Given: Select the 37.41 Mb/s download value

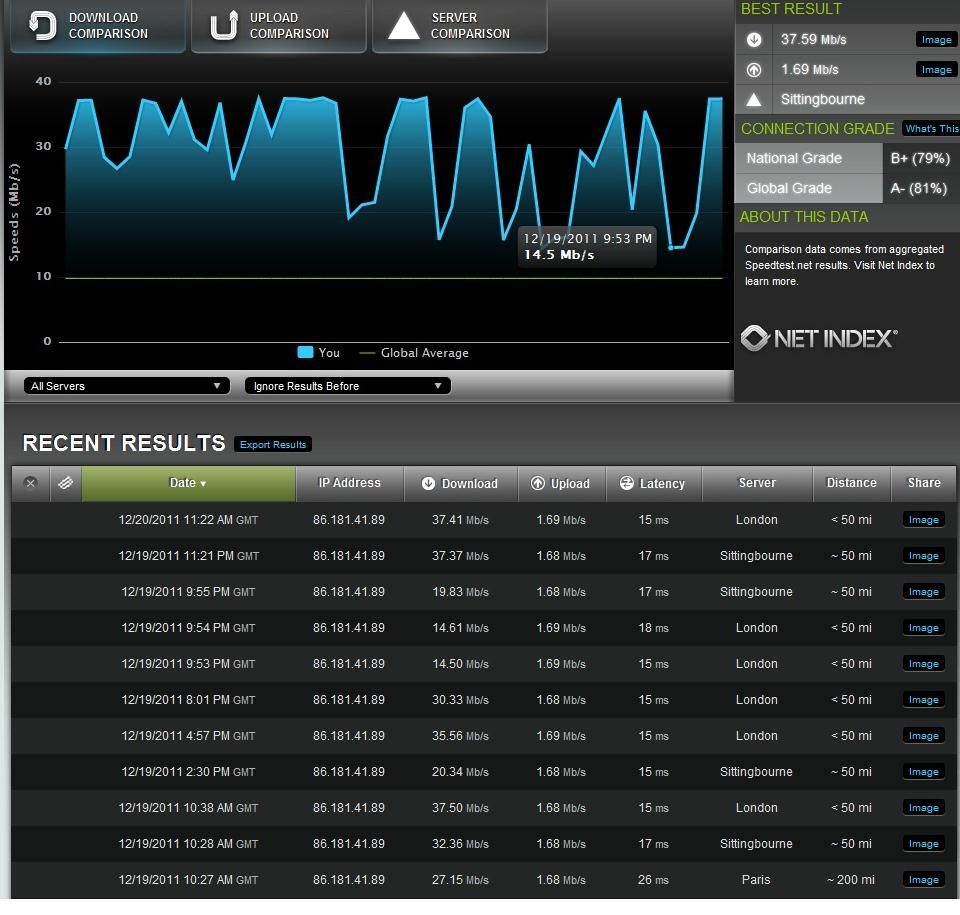Looking at the screenshot, I should coord(460,520).
